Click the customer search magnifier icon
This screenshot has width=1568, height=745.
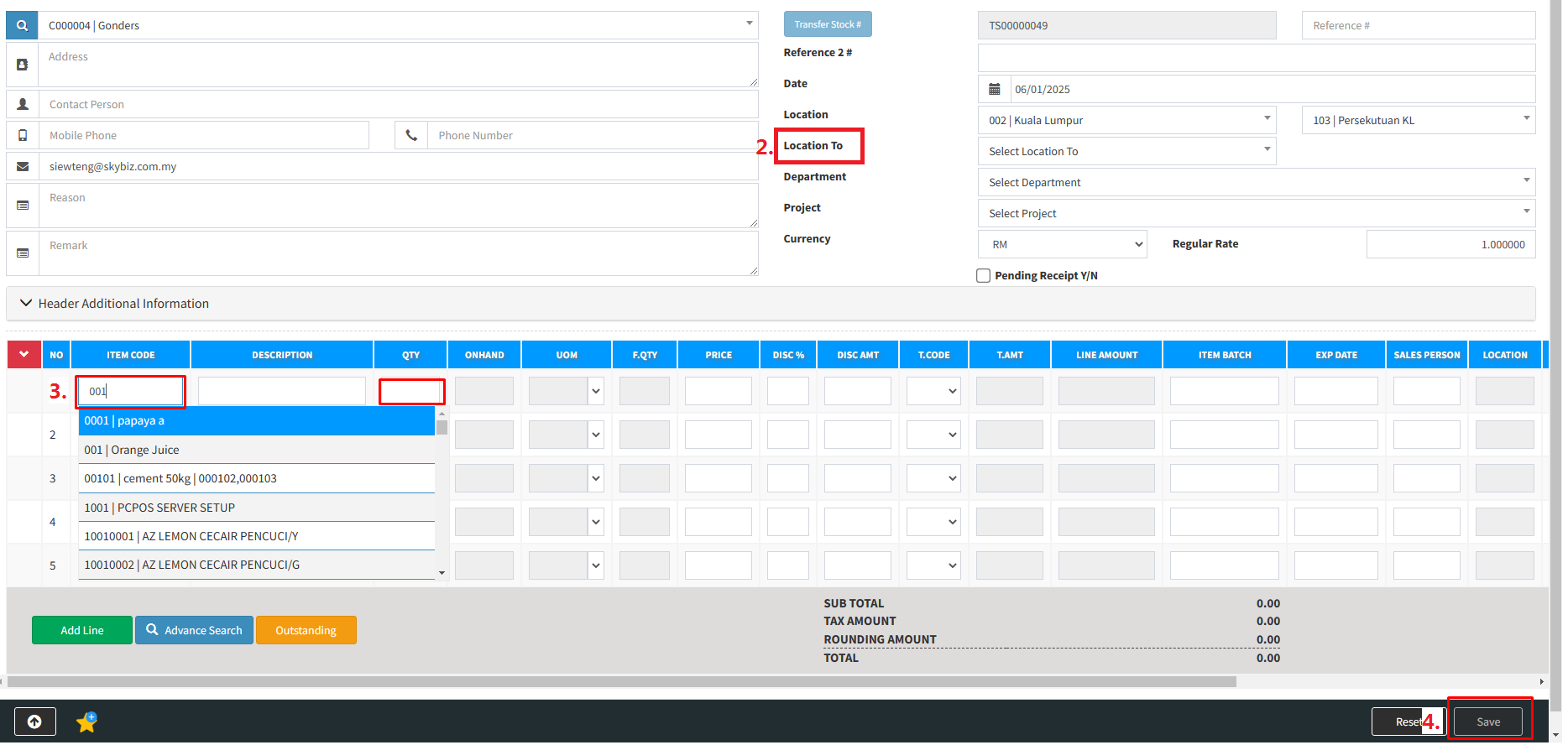click(22, 25)
